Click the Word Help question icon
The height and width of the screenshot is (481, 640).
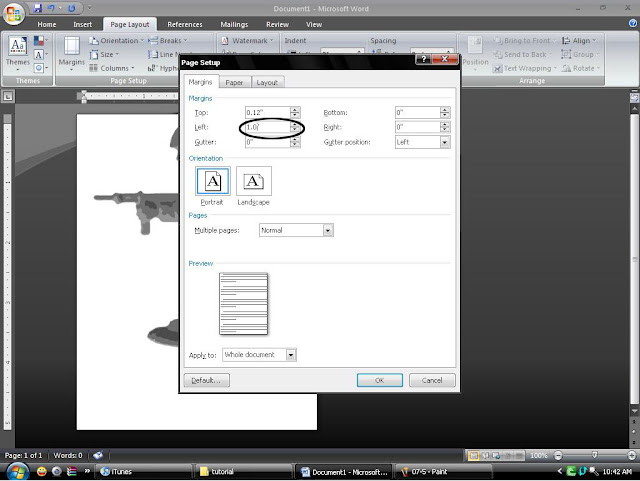633,24
